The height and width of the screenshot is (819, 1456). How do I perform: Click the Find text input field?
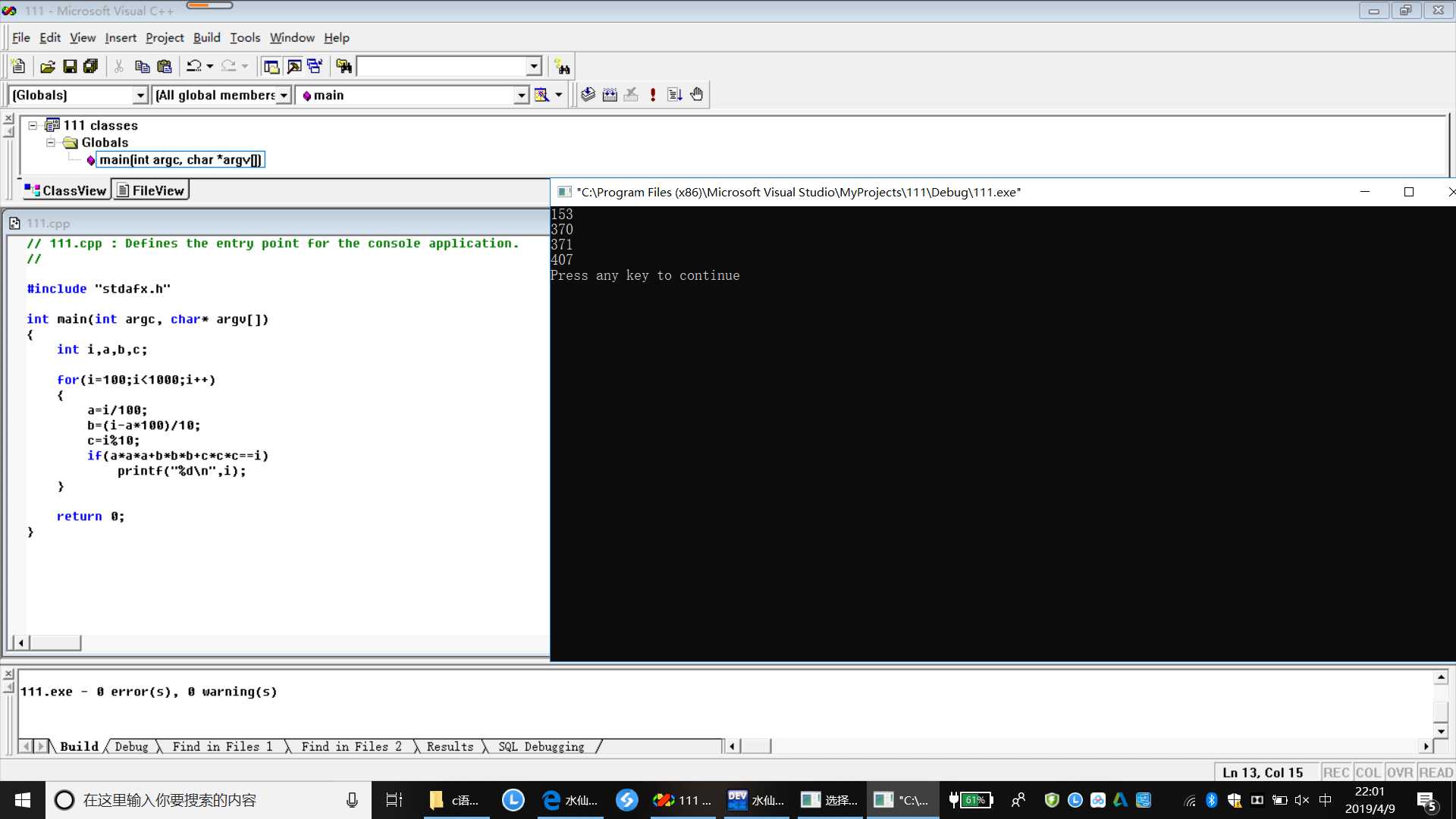pyautogui.click(x=441, y=67)
